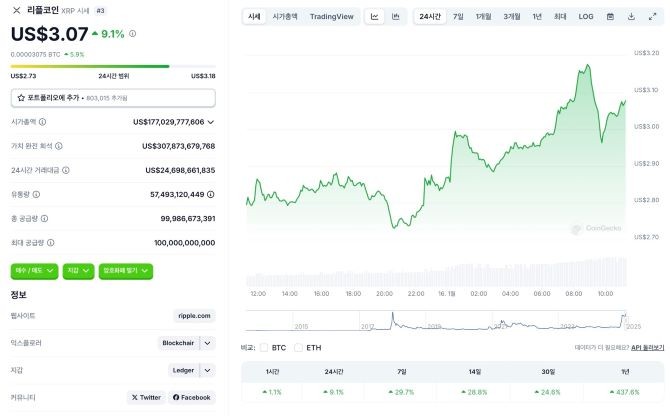Select the TradingView tab
This screenshot has width=670, height=416.
point(331,17)
